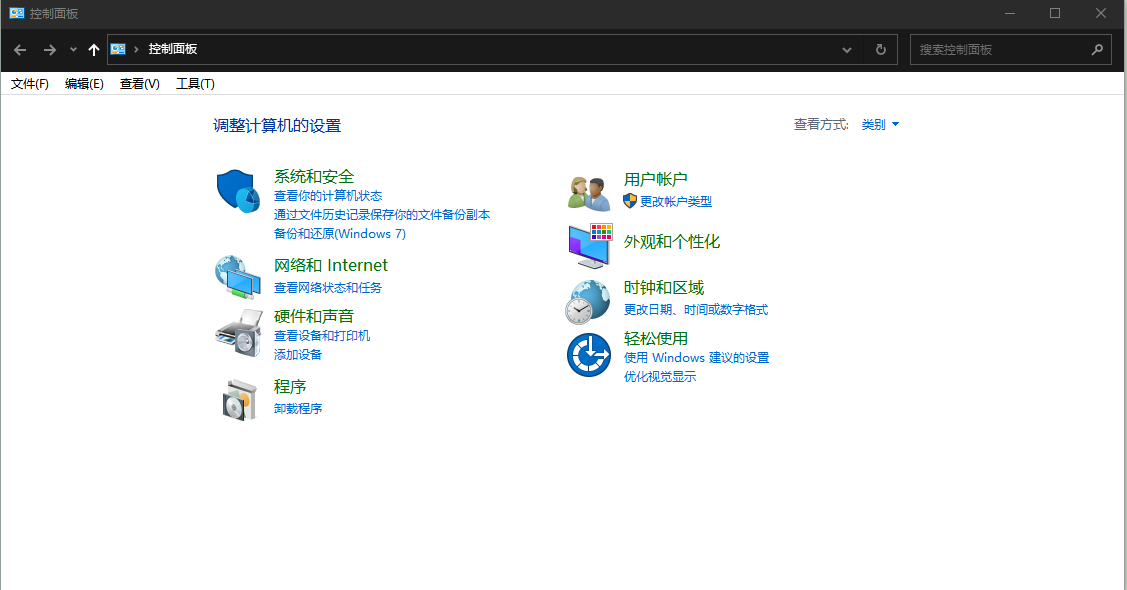Go back with the back arrow
Screen dimensions: 1127x590
tap(20, 50)
